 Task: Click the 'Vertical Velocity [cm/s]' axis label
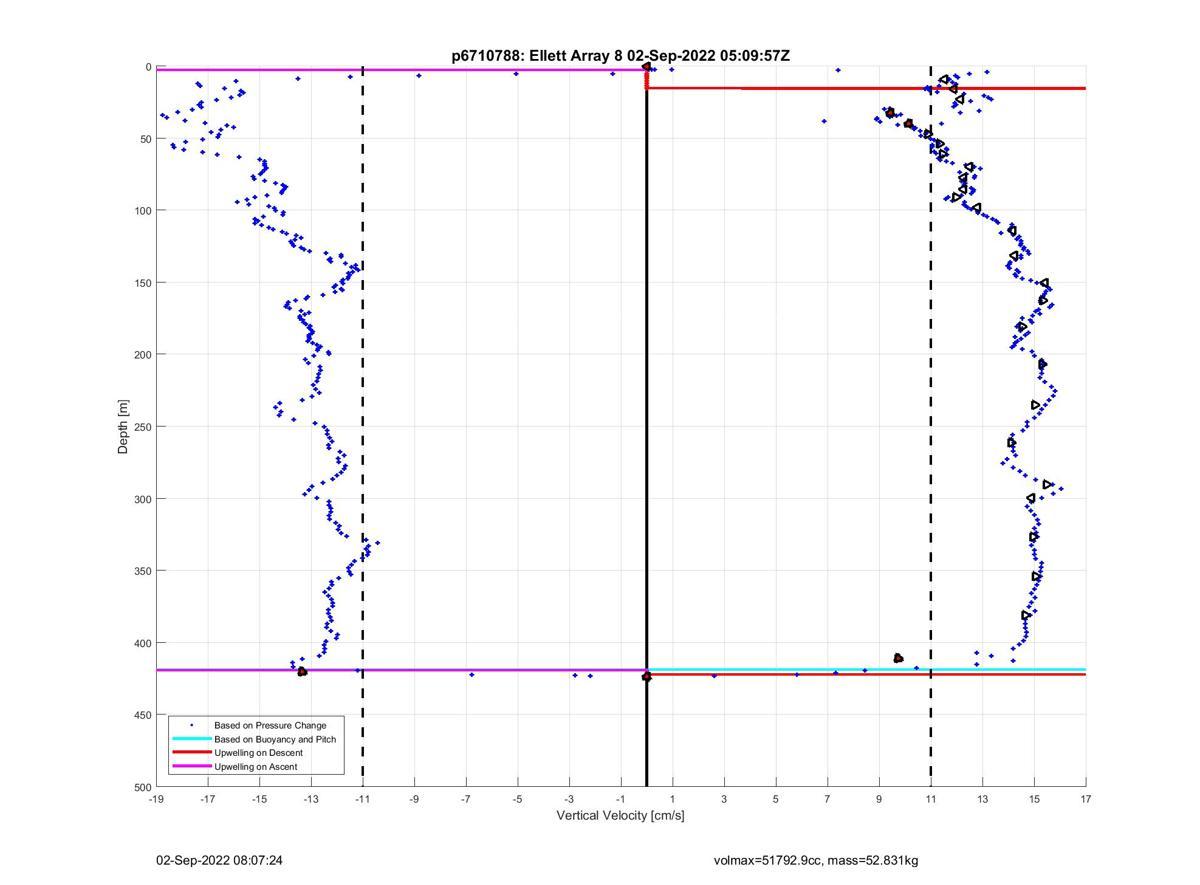pyautogui.click(x=620, y=816)
